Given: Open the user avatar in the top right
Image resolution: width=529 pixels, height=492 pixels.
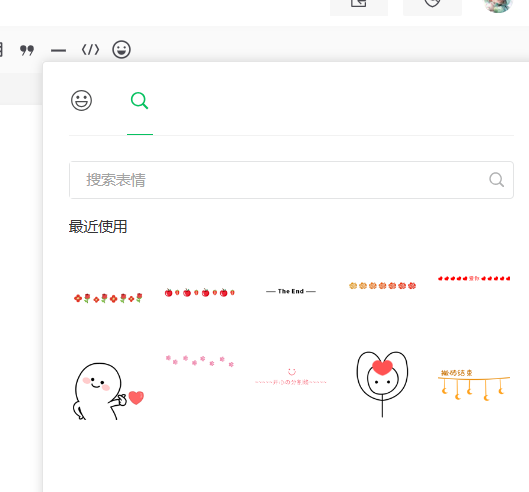Looking at the screenshot, I should click(x=498, y=3).
